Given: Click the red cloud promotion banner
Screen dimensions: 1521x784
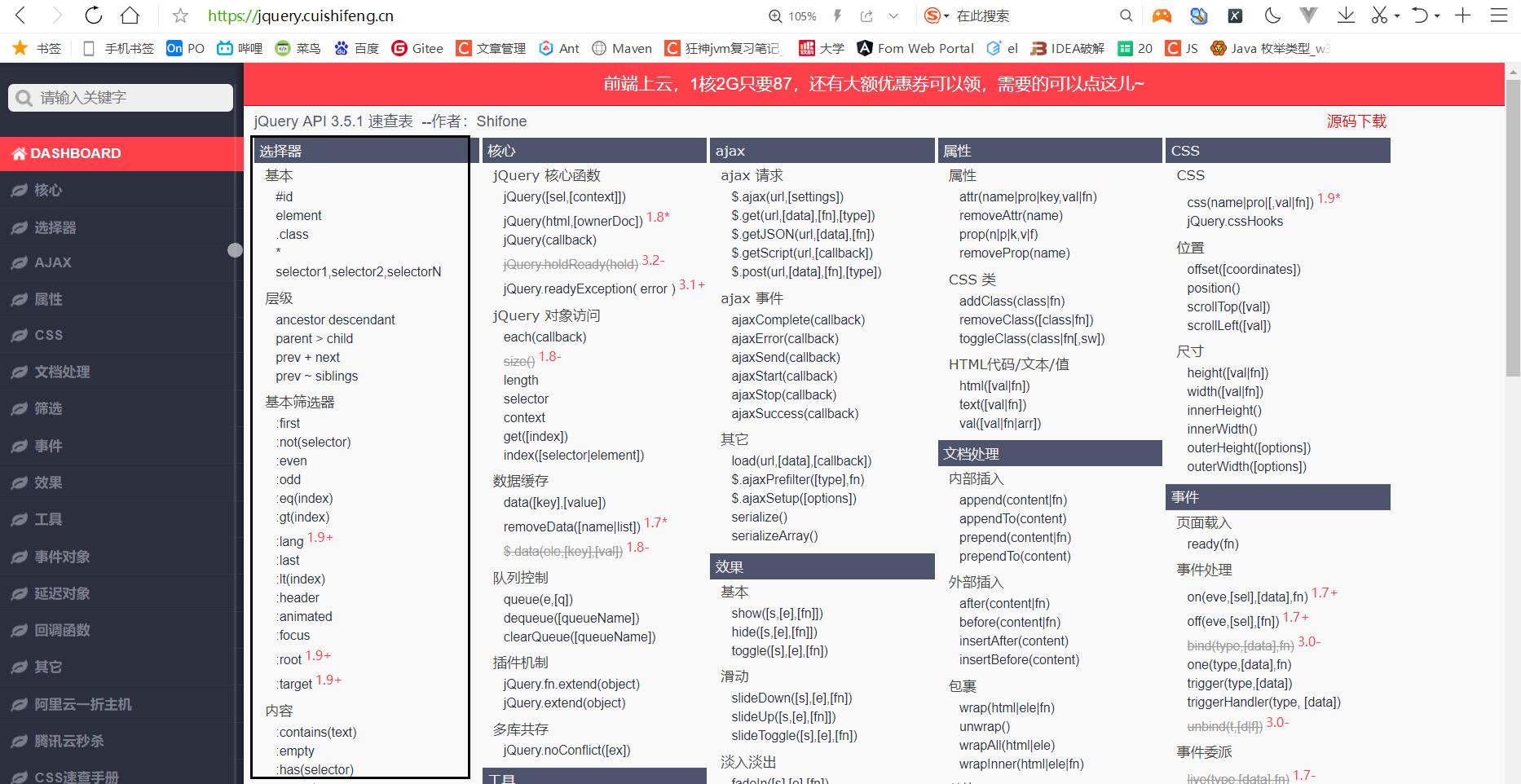Looking at the screenshot, I should [874, 84].
